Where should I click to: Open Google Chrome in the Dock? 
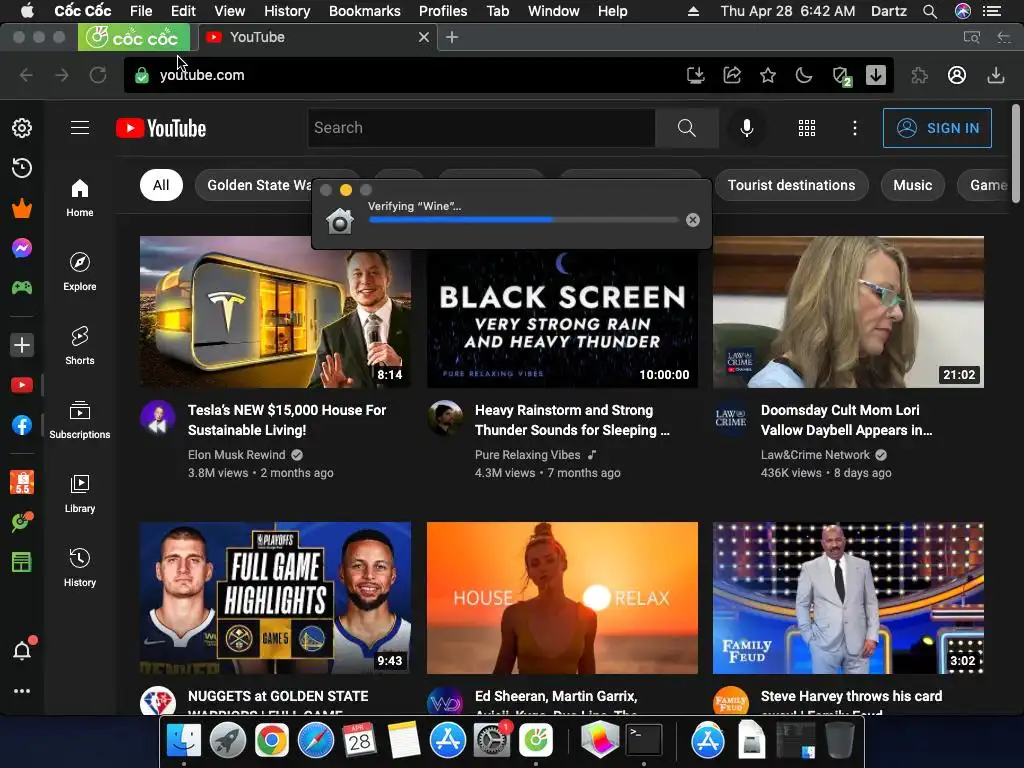tap(272, 741)
